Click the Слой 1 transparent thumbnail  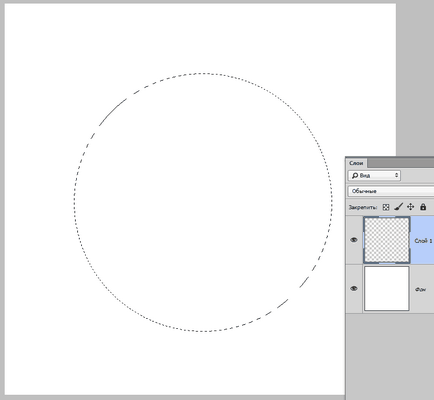pyautogui.click(x=387, y=240)
